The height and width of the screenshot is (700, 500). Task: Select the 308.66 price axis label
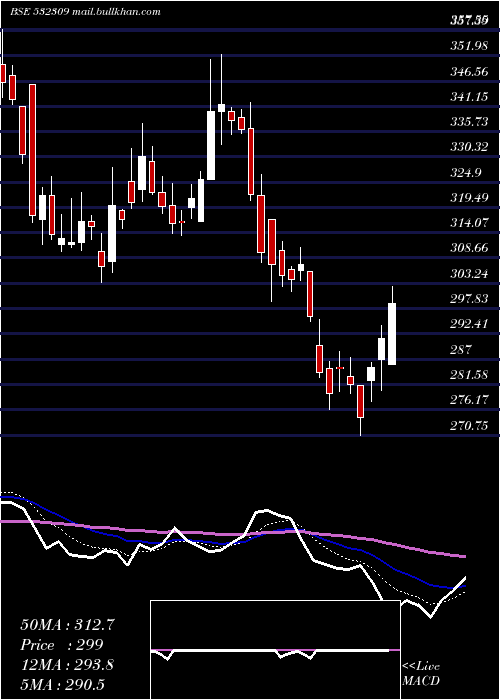(x=469, y=248)
